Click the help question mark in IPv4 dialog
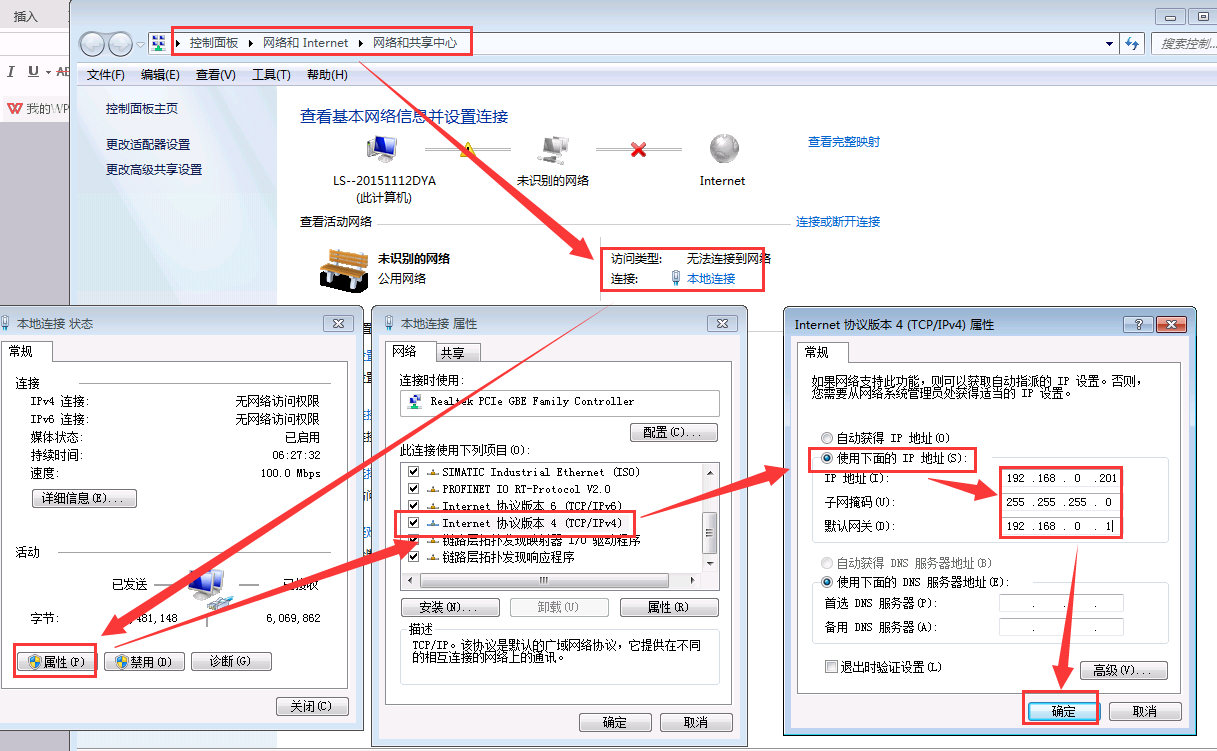 [1139, 324]
